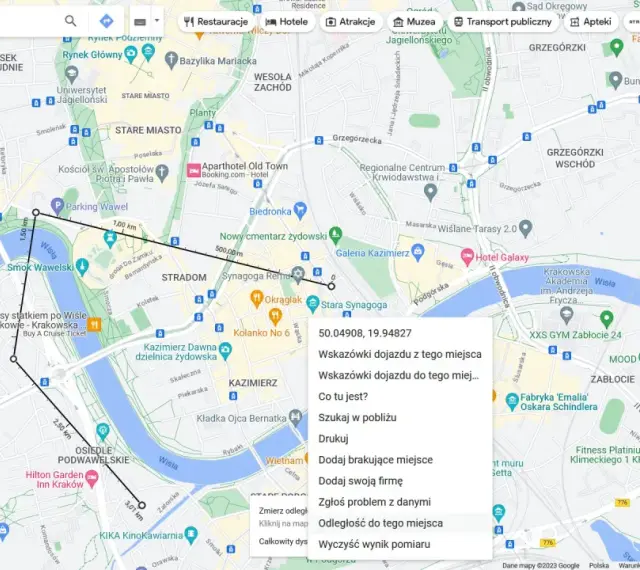Click the XXS GYM Zabłocie 24 pin

point(607,319)
